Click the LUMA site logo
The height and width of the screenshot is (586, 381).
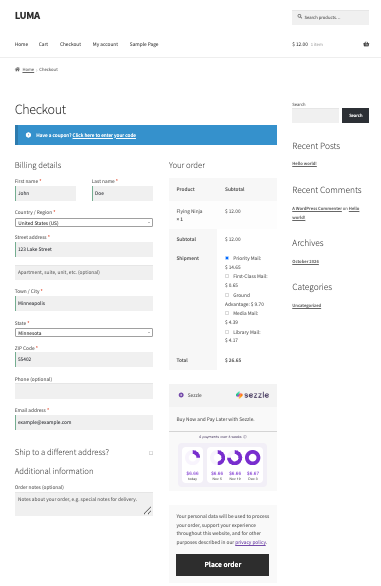[x=27, y=16]
